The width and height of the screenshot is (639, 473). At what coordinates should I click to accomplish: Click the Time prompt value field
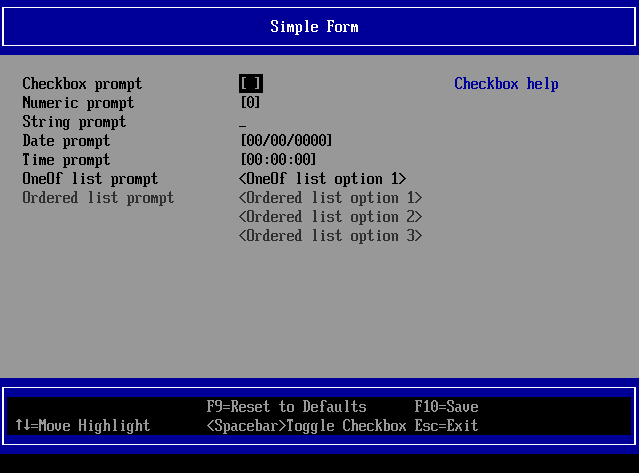tap(278, 160)
